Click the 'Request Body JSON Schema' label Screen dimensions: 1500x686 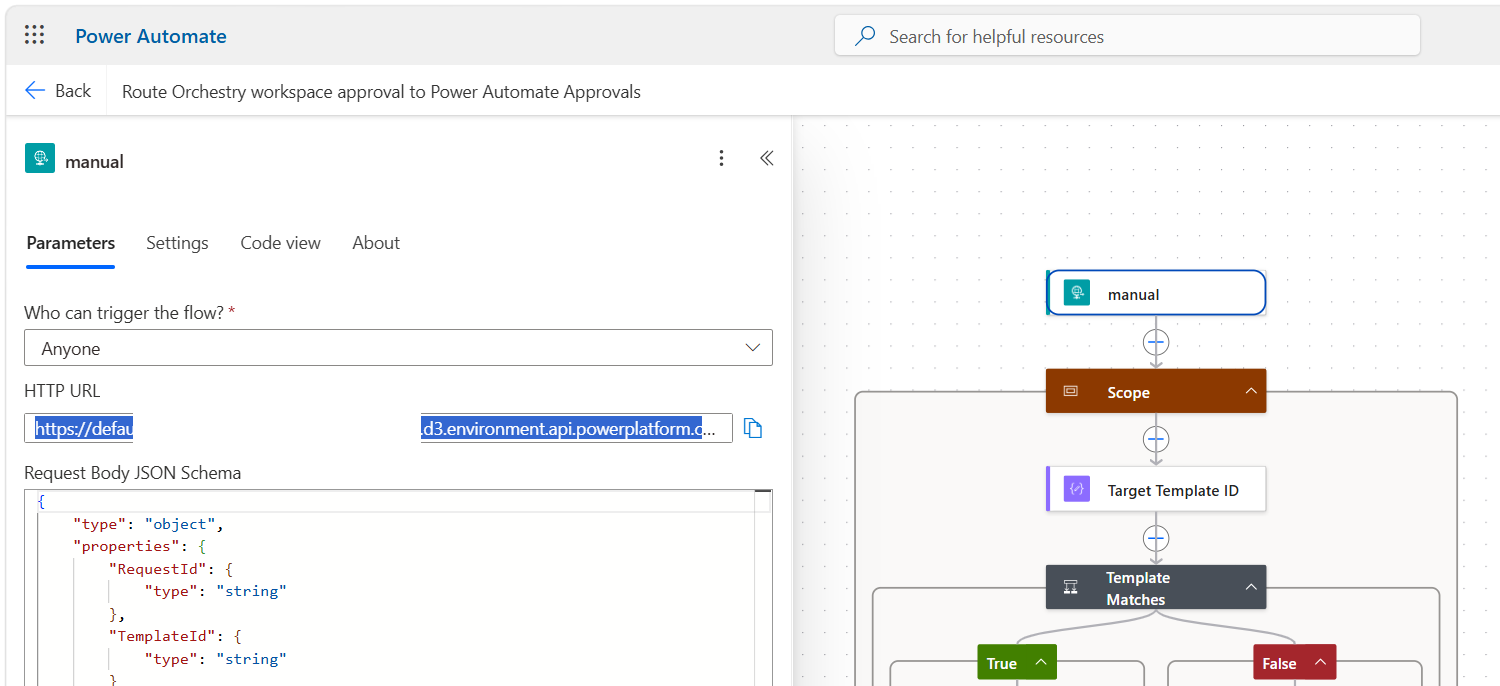pyautogui.click(x=132, y=473)
